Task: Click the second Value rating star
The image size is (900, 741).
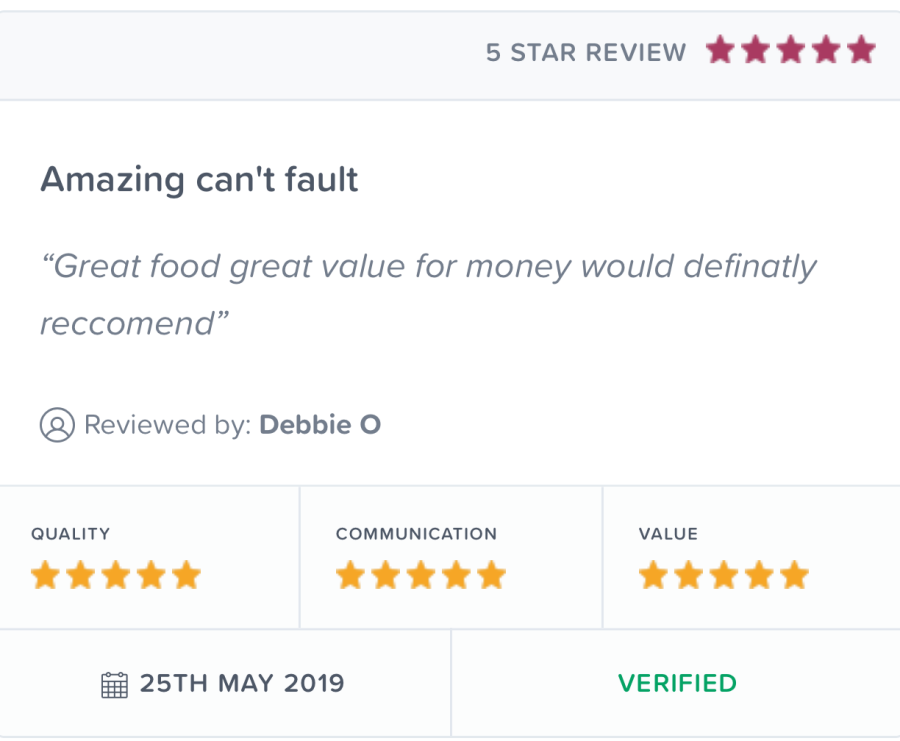Action: pos(689,576)
